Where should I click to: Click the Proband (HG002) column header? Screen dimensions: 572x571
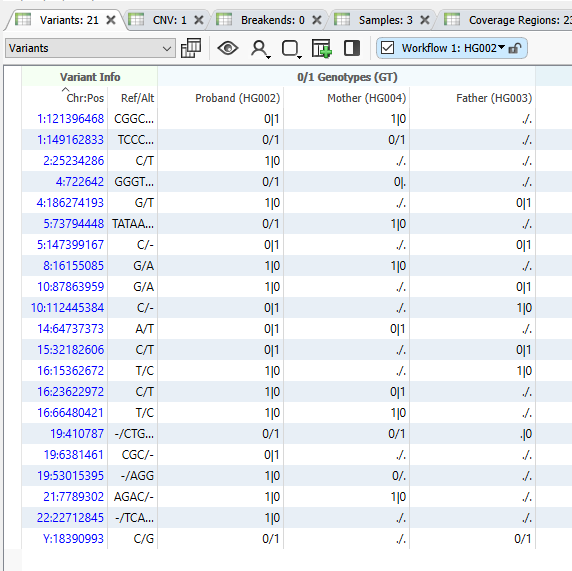click(x=237, y=98)
